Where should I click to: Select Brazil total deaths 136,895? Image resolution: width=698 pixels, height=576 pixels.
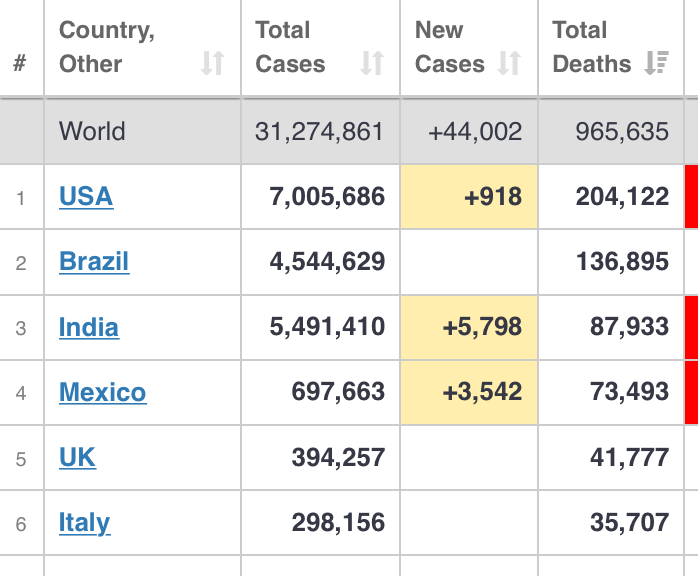coord(622,262)
